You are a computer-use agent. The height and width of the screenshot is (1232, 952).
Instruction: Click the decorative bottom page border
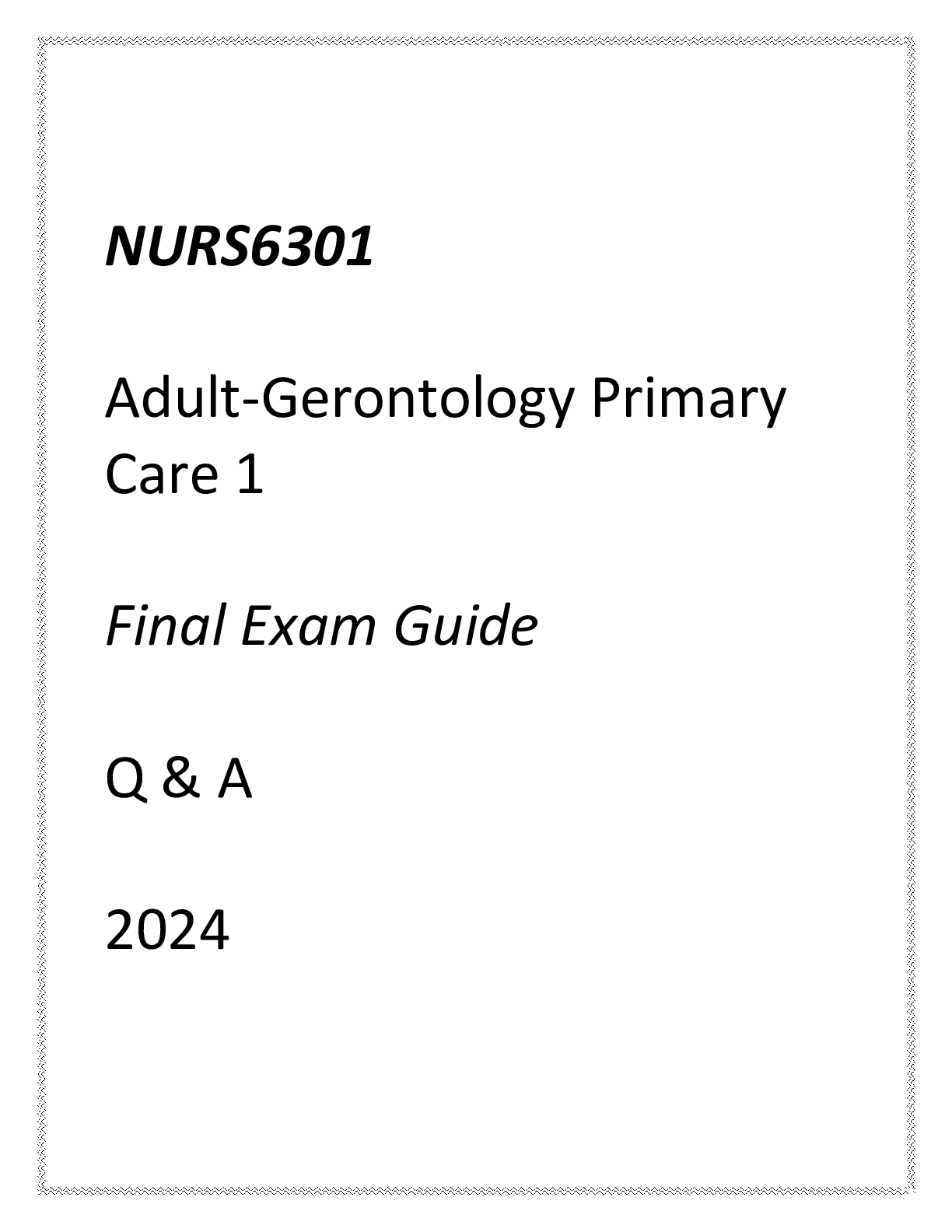[476, 1191]
